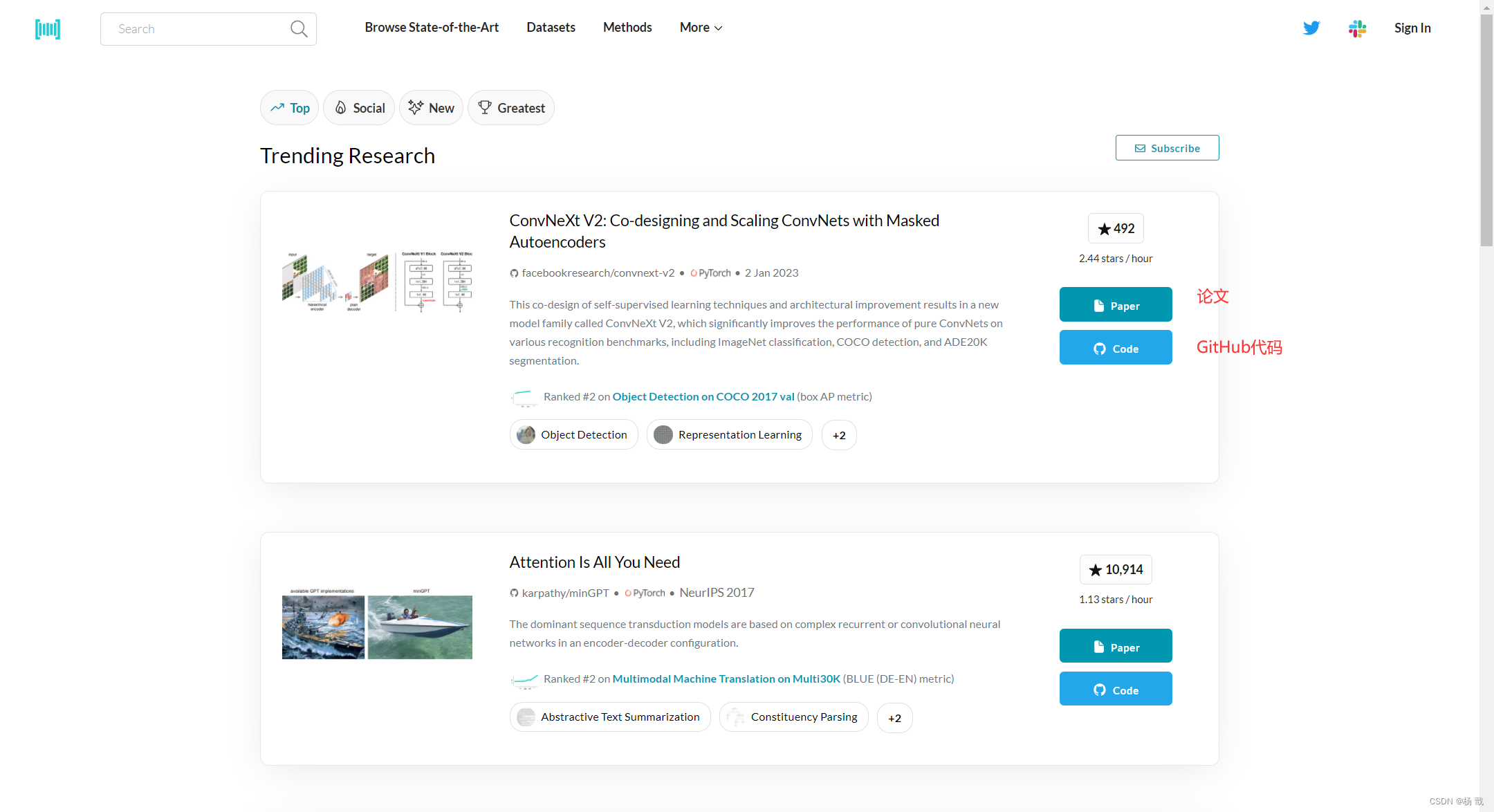Expand +2 tasks for Attention paper
Screen dimensions: 1494x812
[x=894, y=718]
